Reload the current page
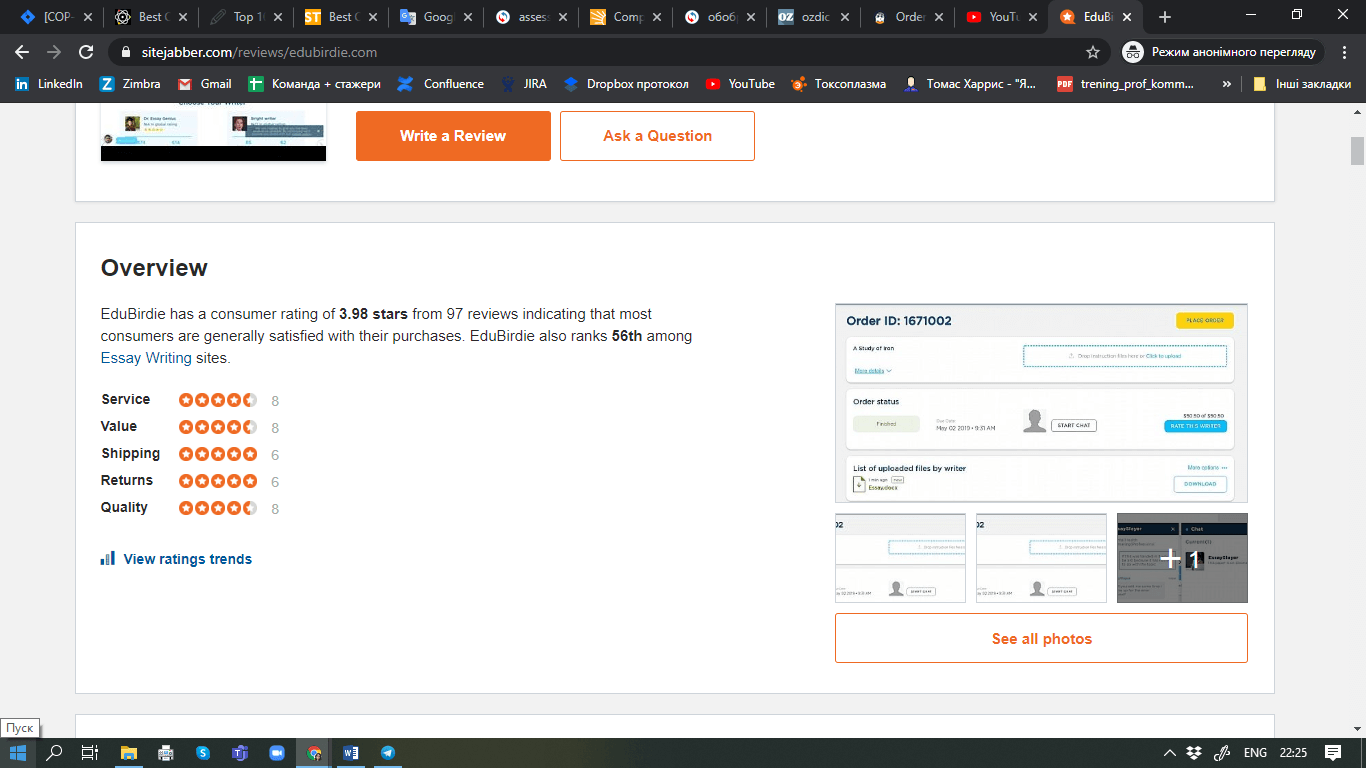1366x768 pixels. (86, 52)
